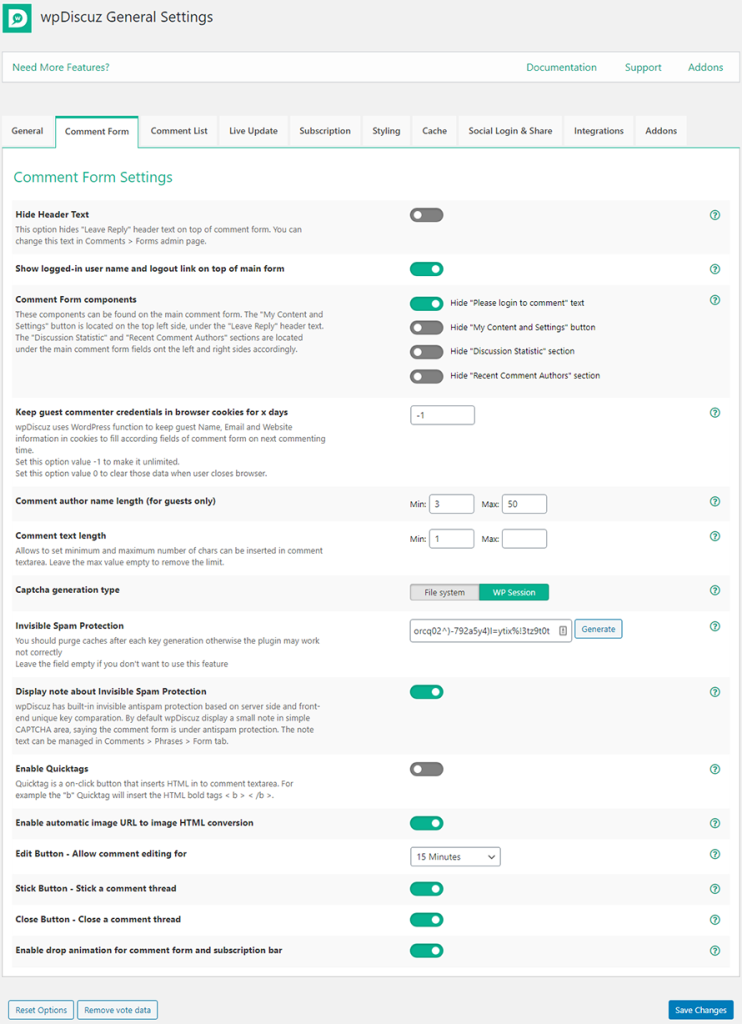Click the Reset Options button
742x1024 pixels.
tap(41, 1010)
